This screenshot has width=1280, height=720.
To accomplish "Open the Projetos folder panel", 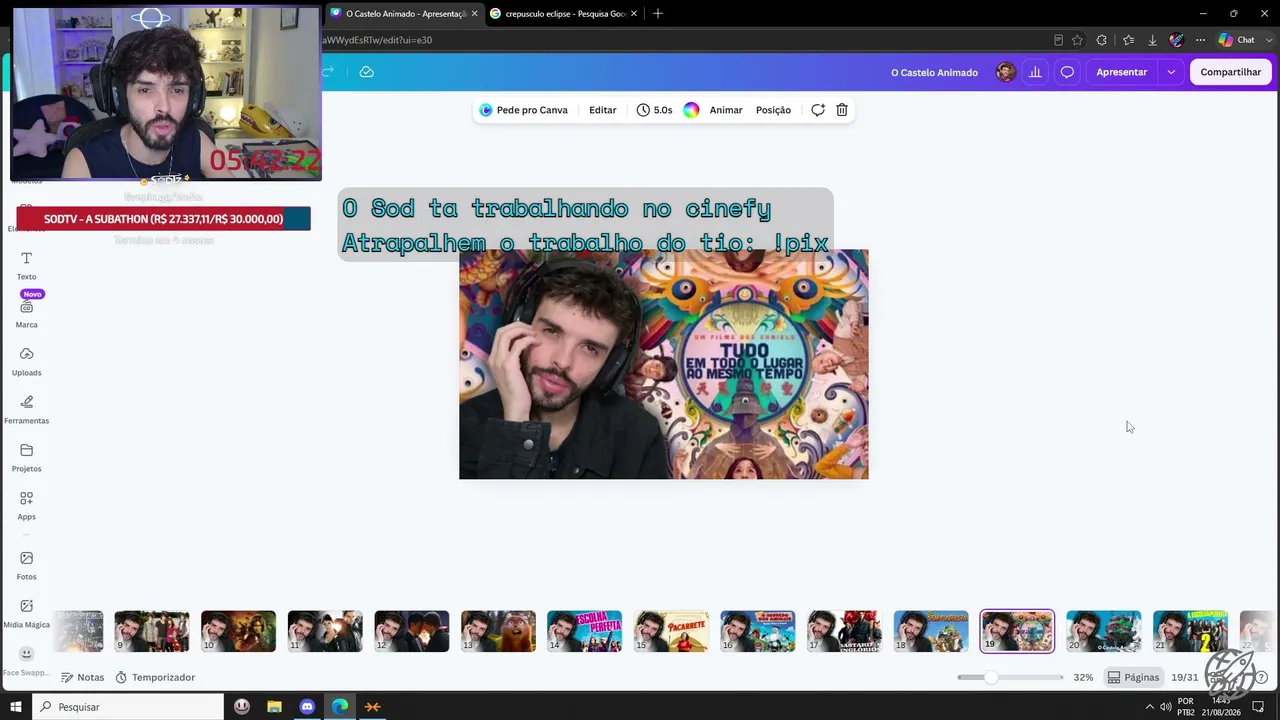I will pos(27,458).
